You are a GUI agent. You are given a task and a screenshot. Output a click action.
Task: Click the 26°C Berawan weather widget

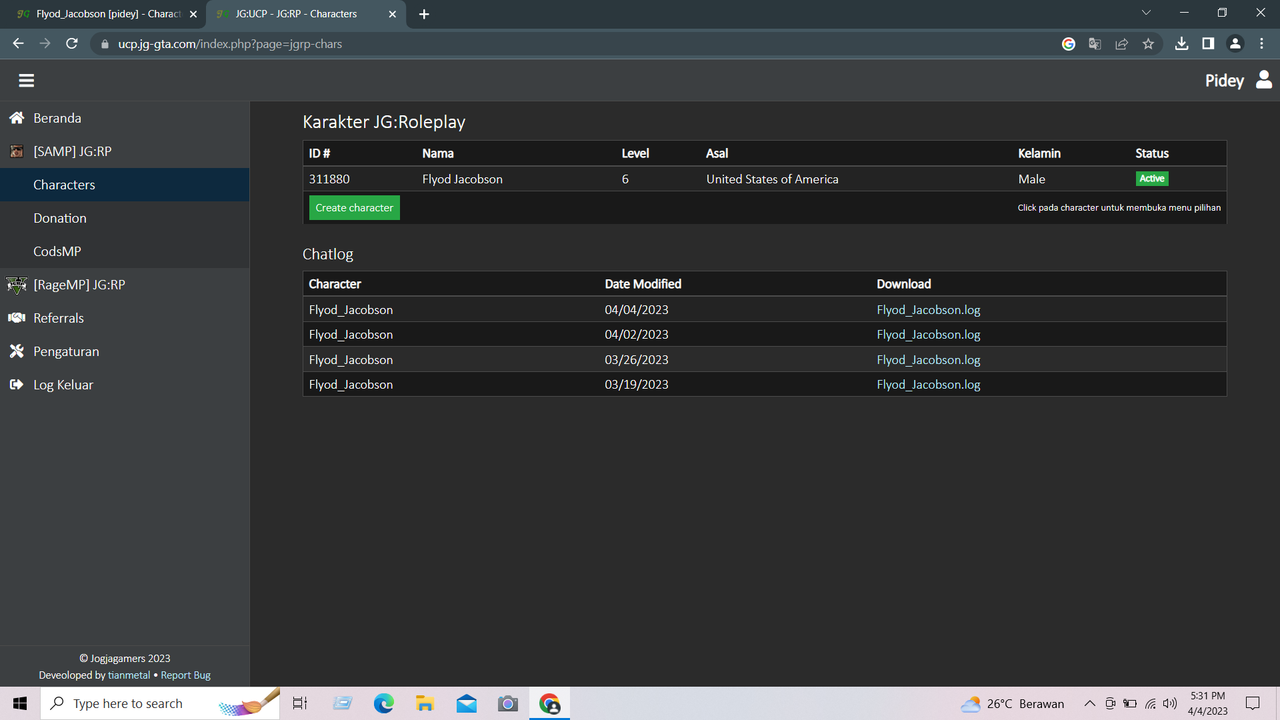[x=1012, y=704]
